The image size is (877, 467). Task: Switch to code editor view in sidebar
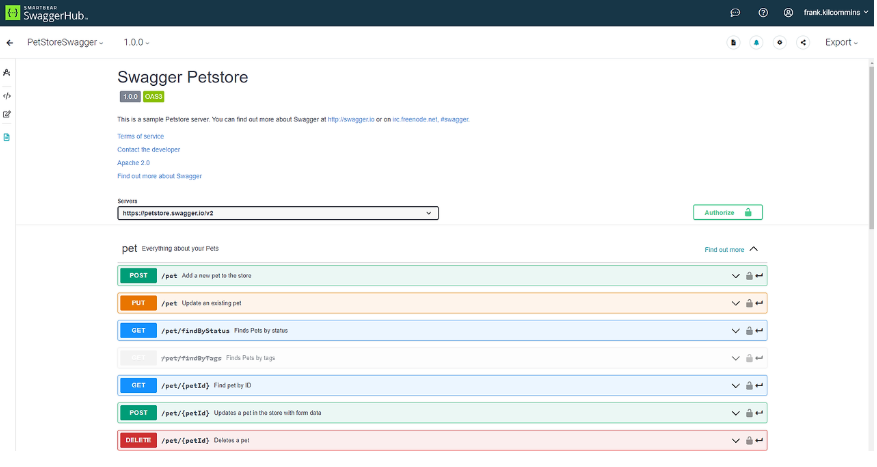click(7, 96)
